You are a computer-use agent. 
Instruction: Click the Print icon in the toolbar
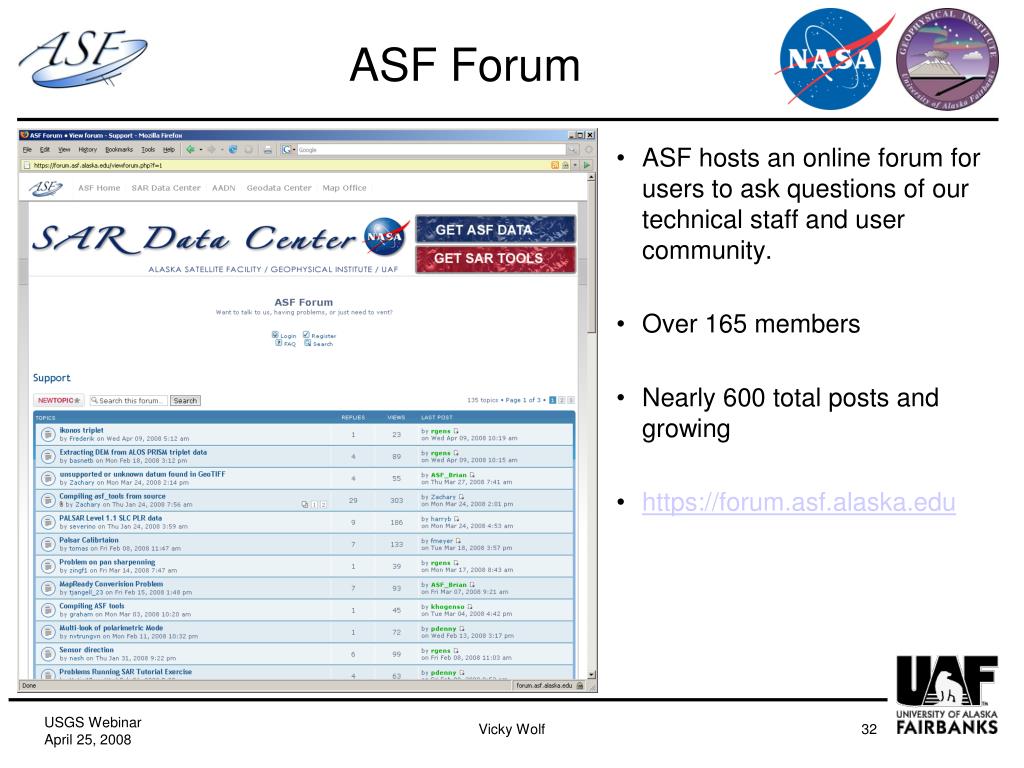[x=268, y=150]
